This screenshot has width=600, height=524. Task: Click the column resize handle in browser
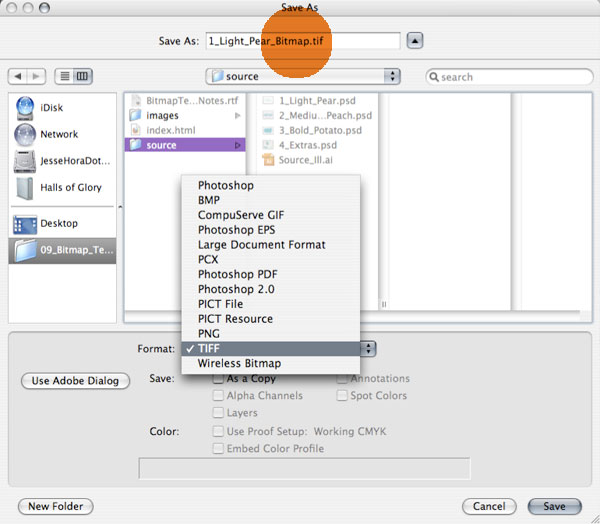coord(384,304)
